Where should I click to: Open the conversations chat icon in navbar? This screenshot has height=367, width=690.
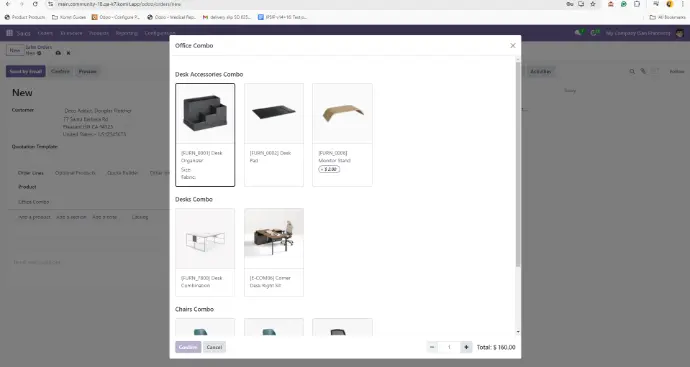(x=578, y=33)
